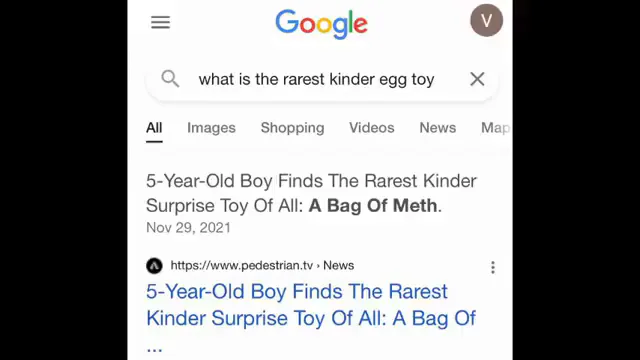This screenshot has height=360, width=640.
Task: Click the pedestrian.tv site favicon
Action: [154, 266]
